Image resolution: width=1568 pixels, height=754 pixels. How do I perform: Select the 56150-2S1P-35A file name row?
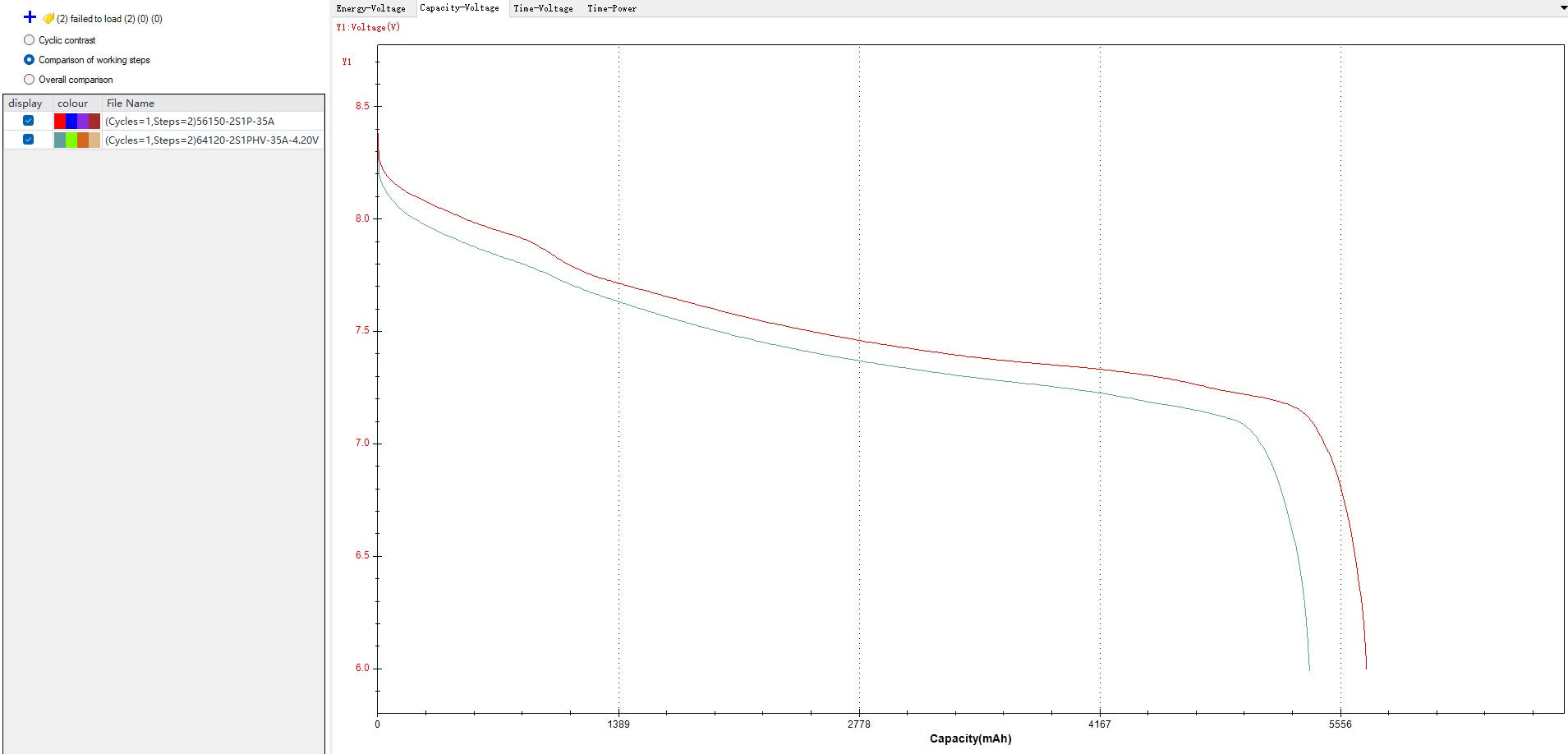190,122
